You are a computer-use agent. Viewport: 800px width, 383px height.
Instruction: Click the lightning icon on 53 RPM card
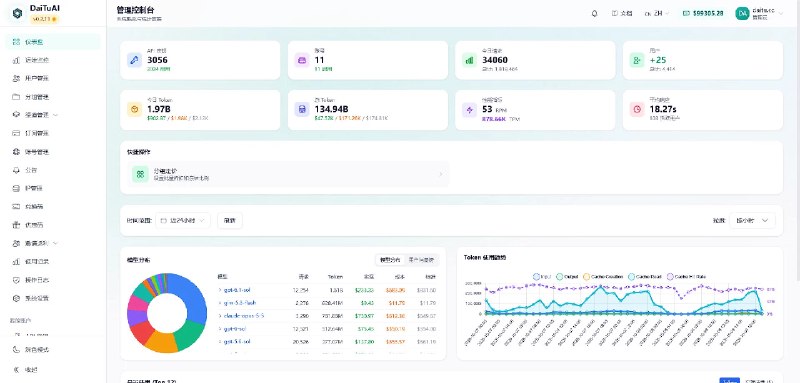coord(469,110)
